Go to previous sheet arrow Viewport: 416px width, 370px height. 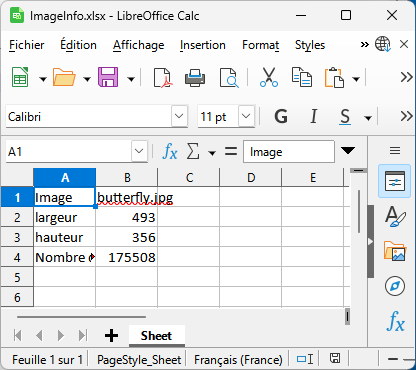39,335
